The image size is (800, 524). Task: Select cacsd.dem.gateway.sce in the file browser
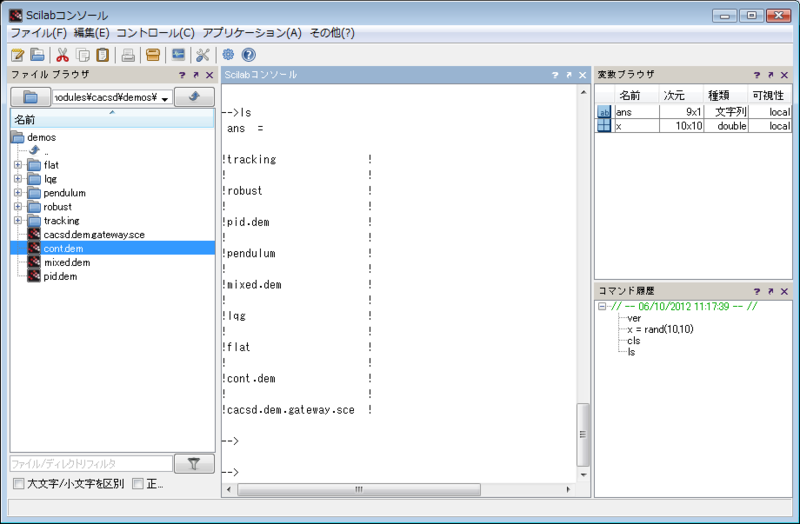94,235
